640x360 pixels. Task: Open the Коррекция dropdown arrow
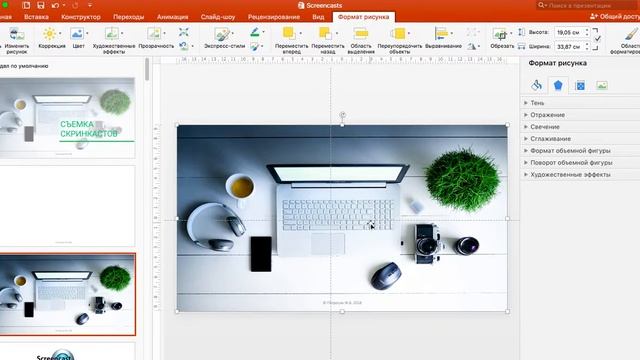[x=60, y=33]
